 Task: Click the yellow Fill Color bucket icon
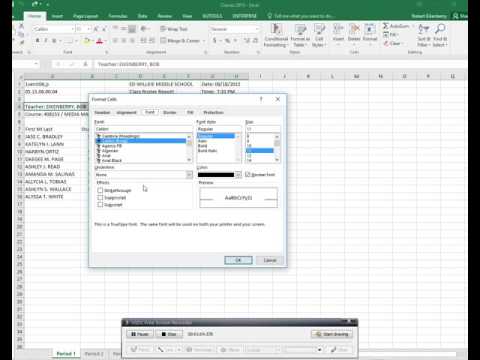tap(87, 41)
